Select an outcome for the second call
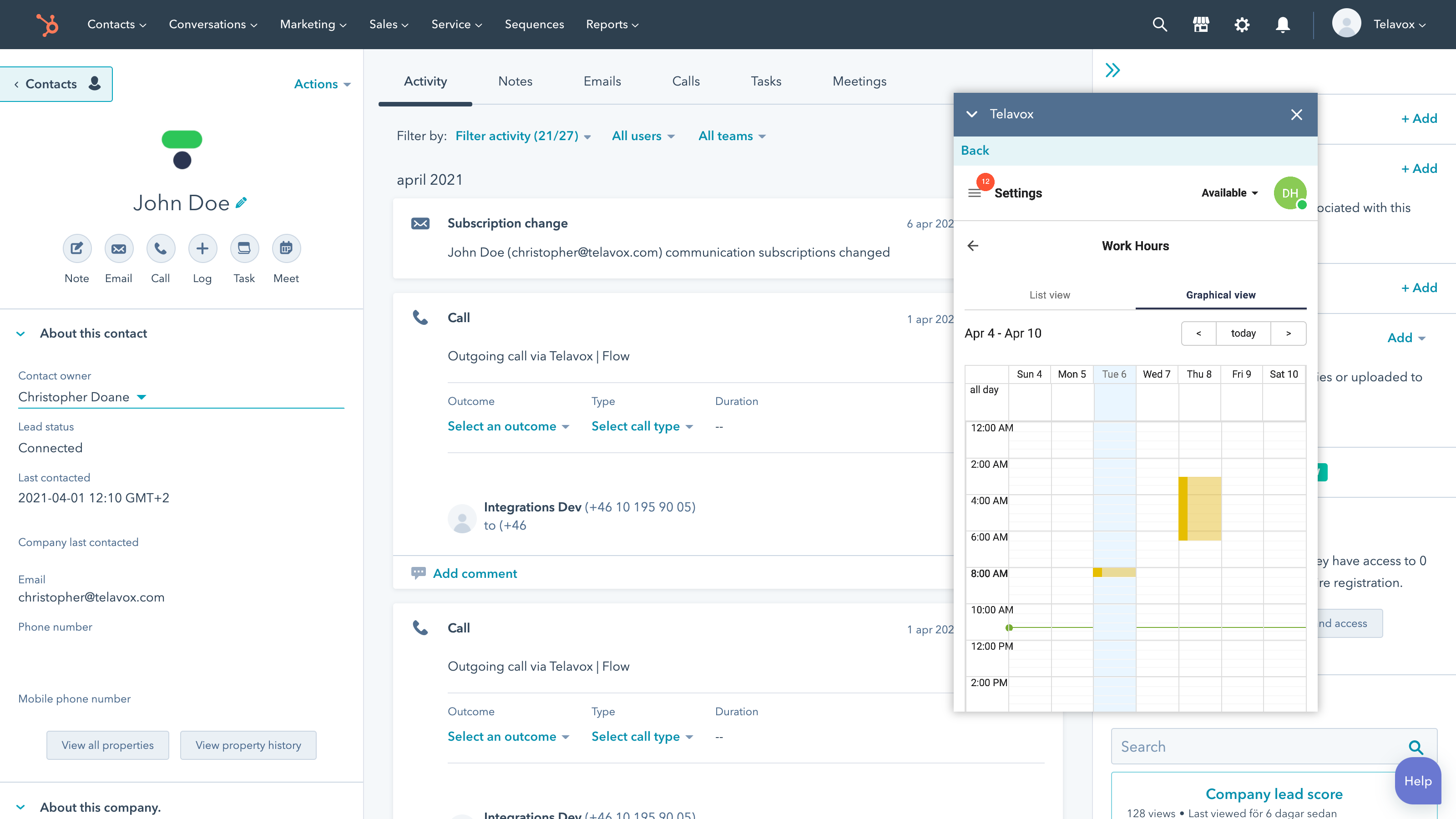 (508, 737)
